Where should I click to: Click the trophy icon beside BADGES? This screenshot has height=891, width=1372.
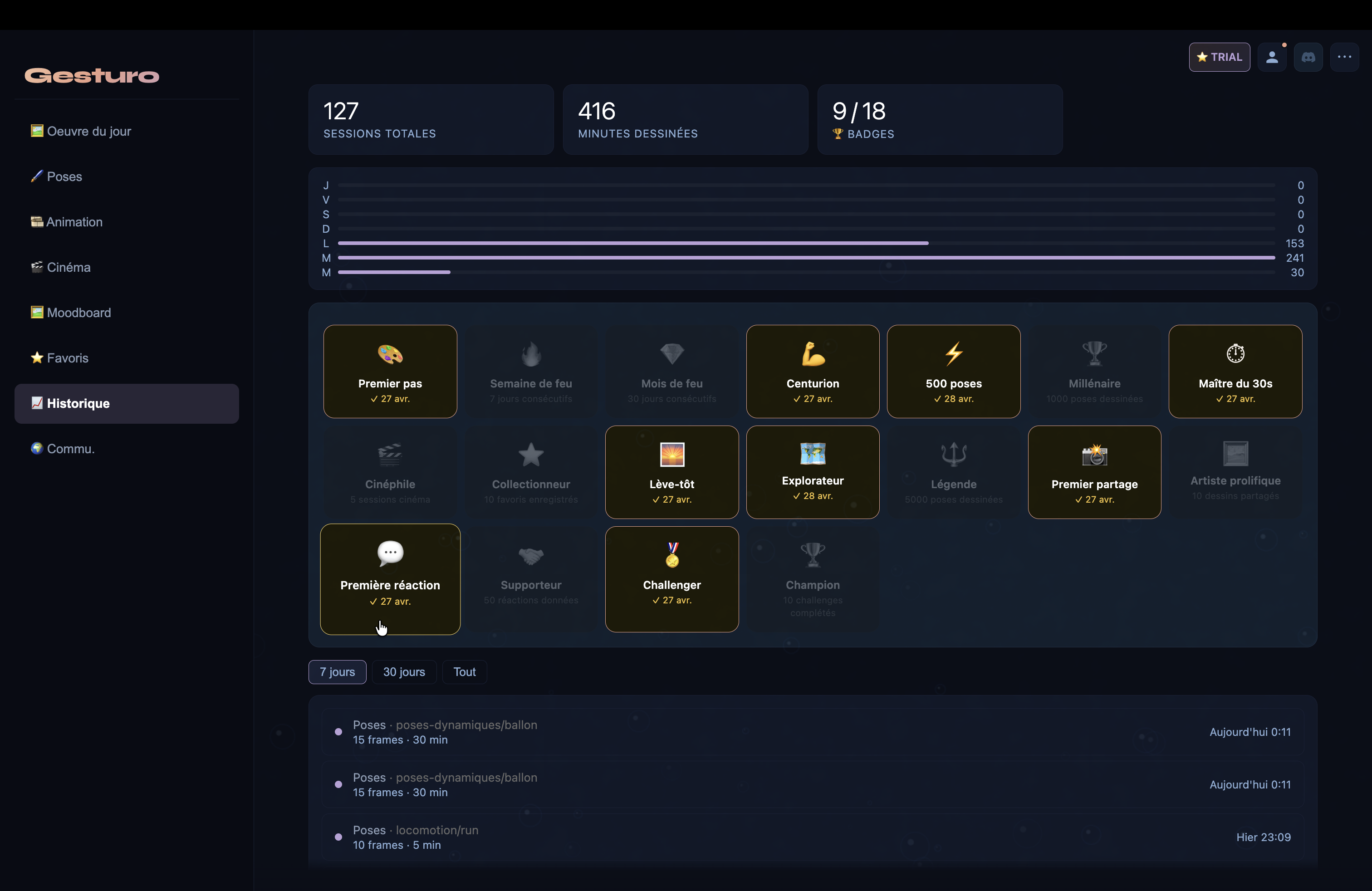[x=838, y=134]
